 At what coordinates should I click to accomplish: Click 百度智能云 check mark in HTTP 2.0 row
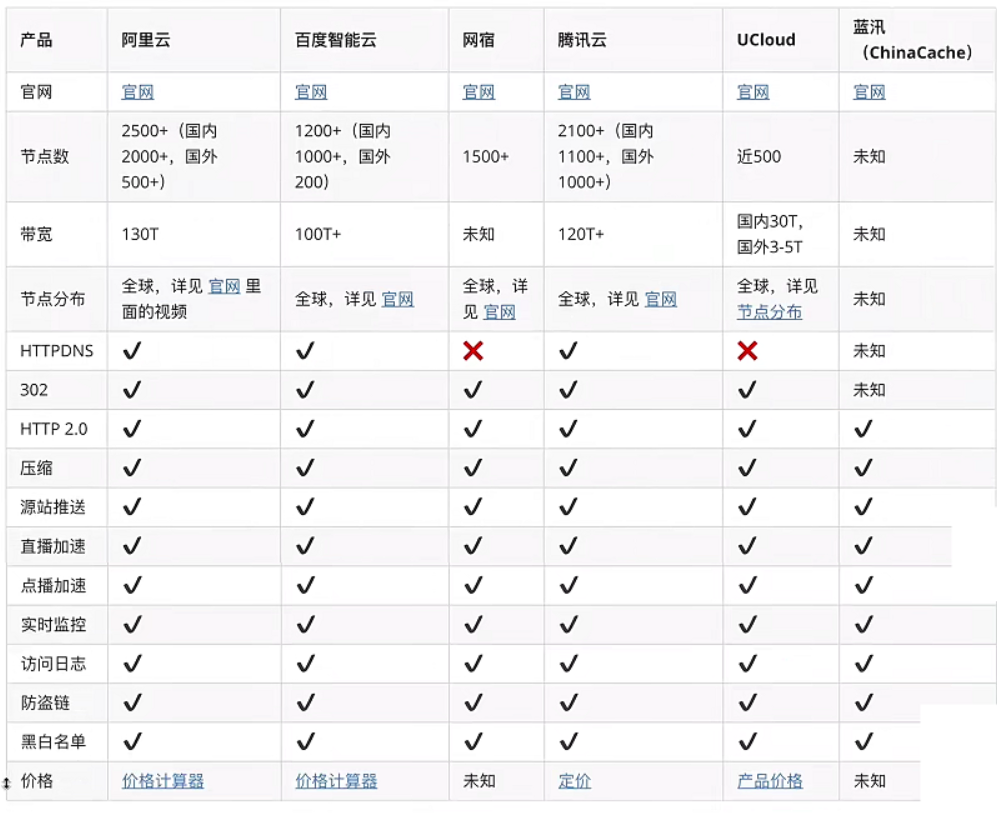tap(305, 429)
